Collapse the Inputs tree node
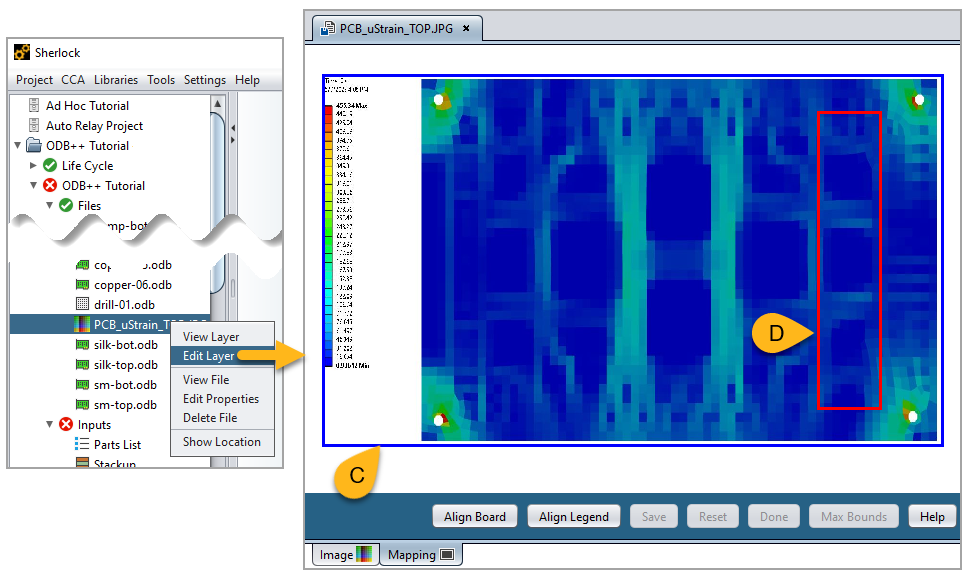 click(x=49, y=424)
